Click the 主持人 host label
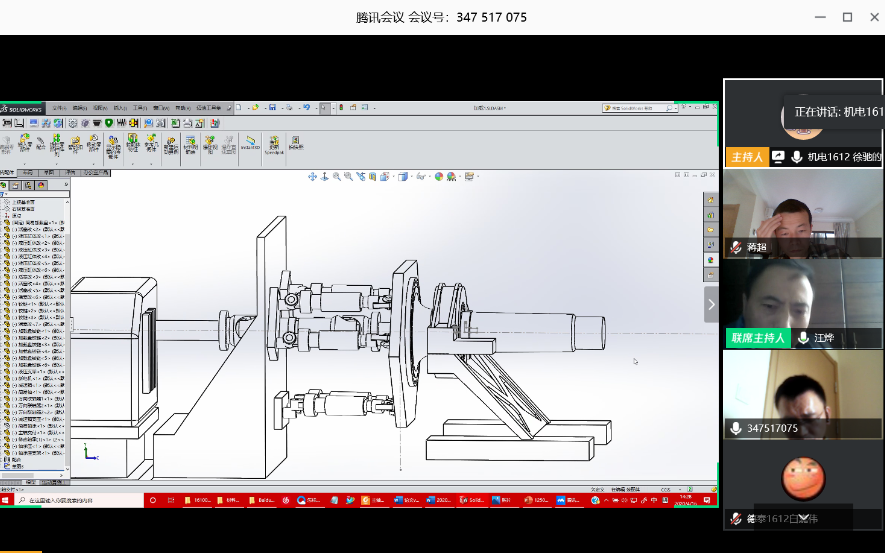This screenshot has height=553, width=885. coord(746,157)
